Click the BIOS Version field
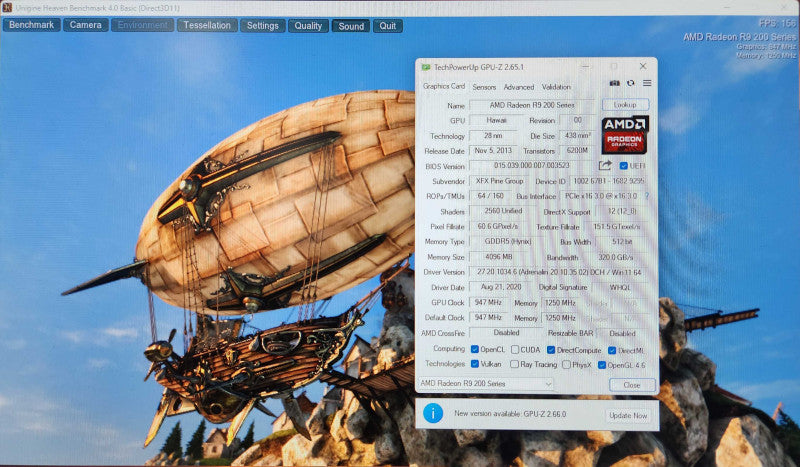The width and height of the screenshot is (800, 467). click(532, 165)
